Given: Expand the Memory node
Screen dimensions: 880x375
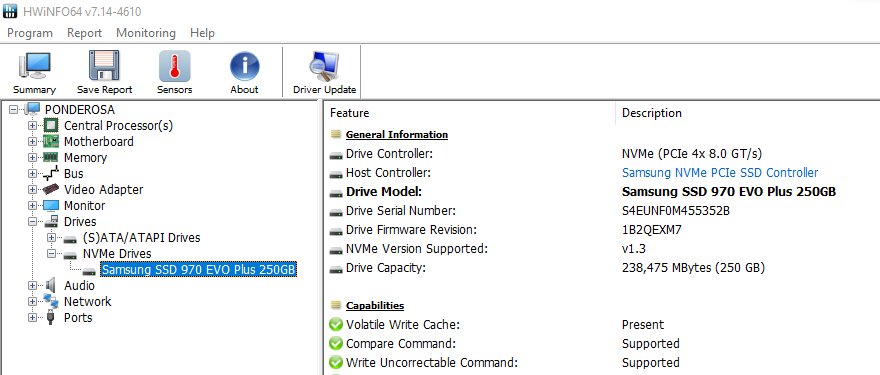Looking at the screenshot, I should pos(33,158).
